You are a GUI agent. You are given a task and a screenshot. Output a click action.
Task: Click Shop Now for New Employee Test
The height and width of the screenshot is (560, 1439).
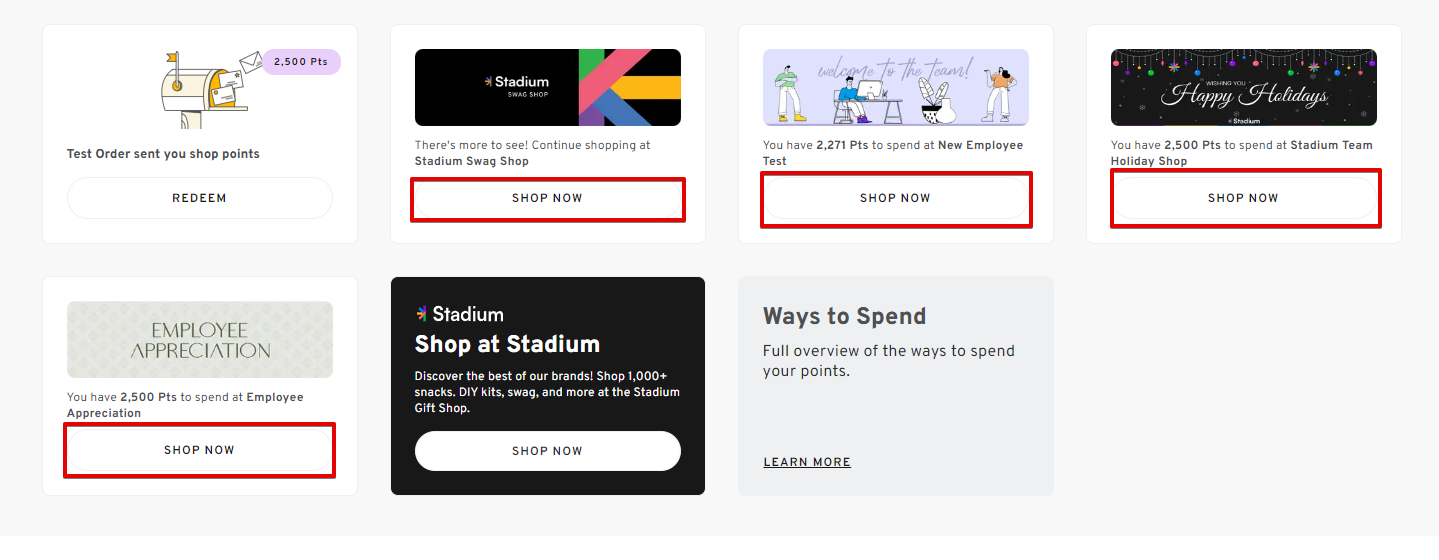click(x=895, y=198)
